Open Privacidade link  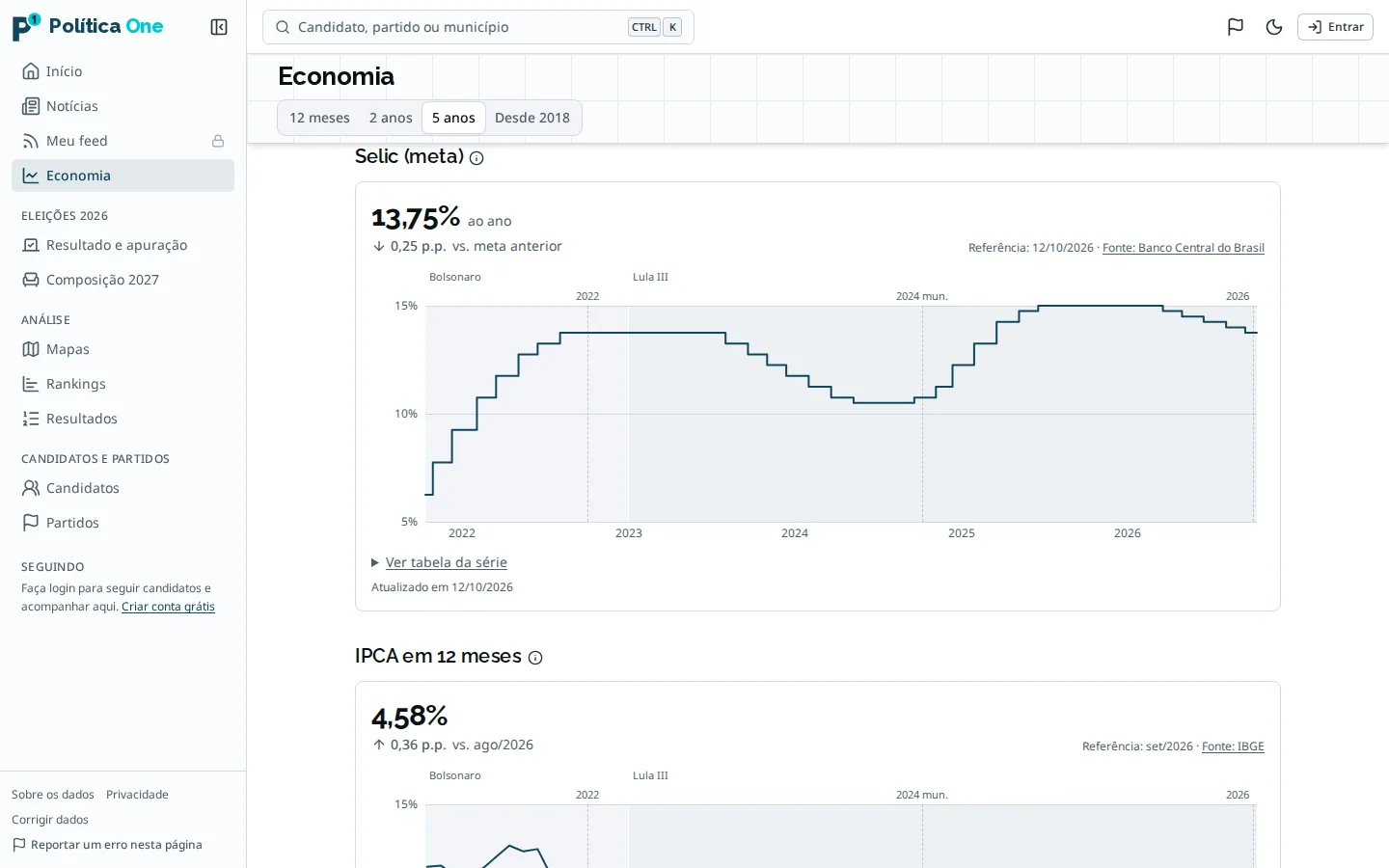tap(137, 795)
